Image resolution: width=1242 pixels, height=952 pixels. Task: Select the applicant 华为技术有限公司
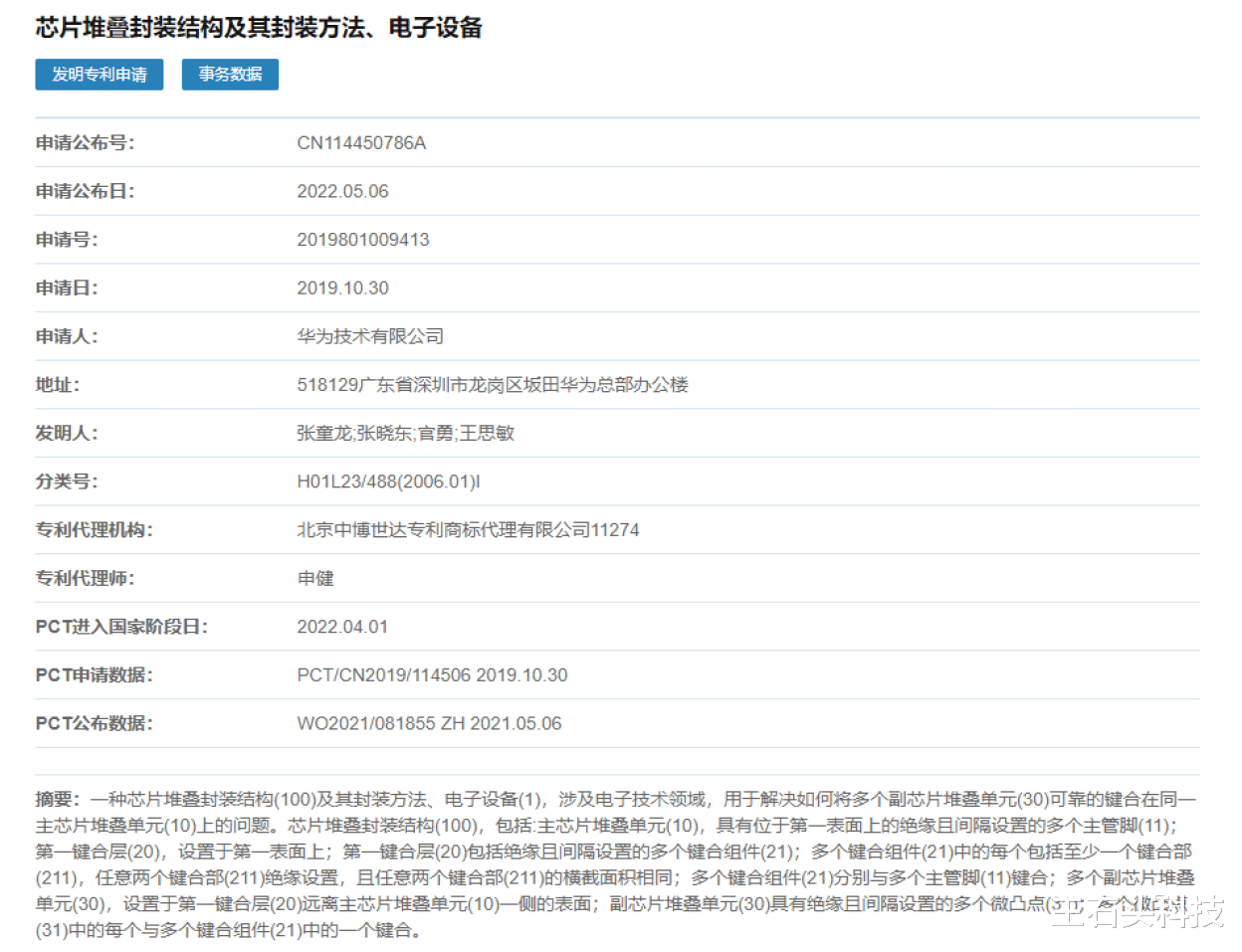tap(371, 336)
